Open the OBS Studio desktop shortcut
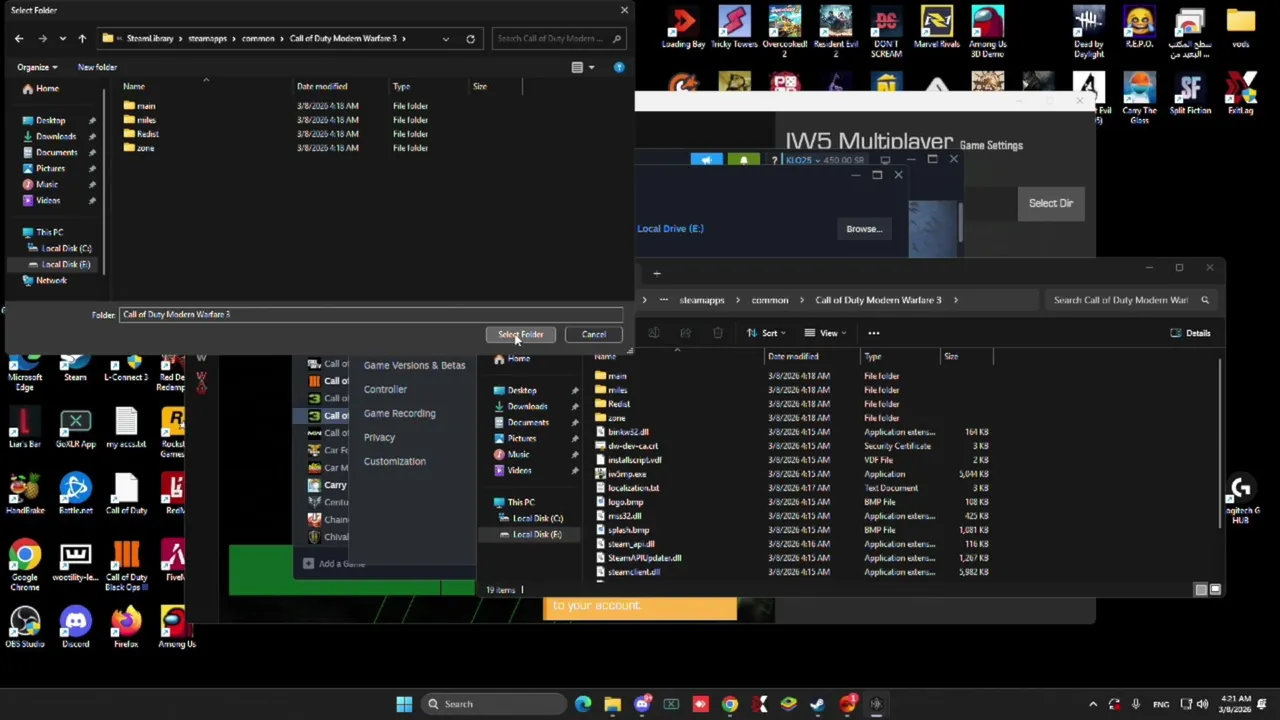This screenshot has width=1280, height=720. (x=25, y=628)
